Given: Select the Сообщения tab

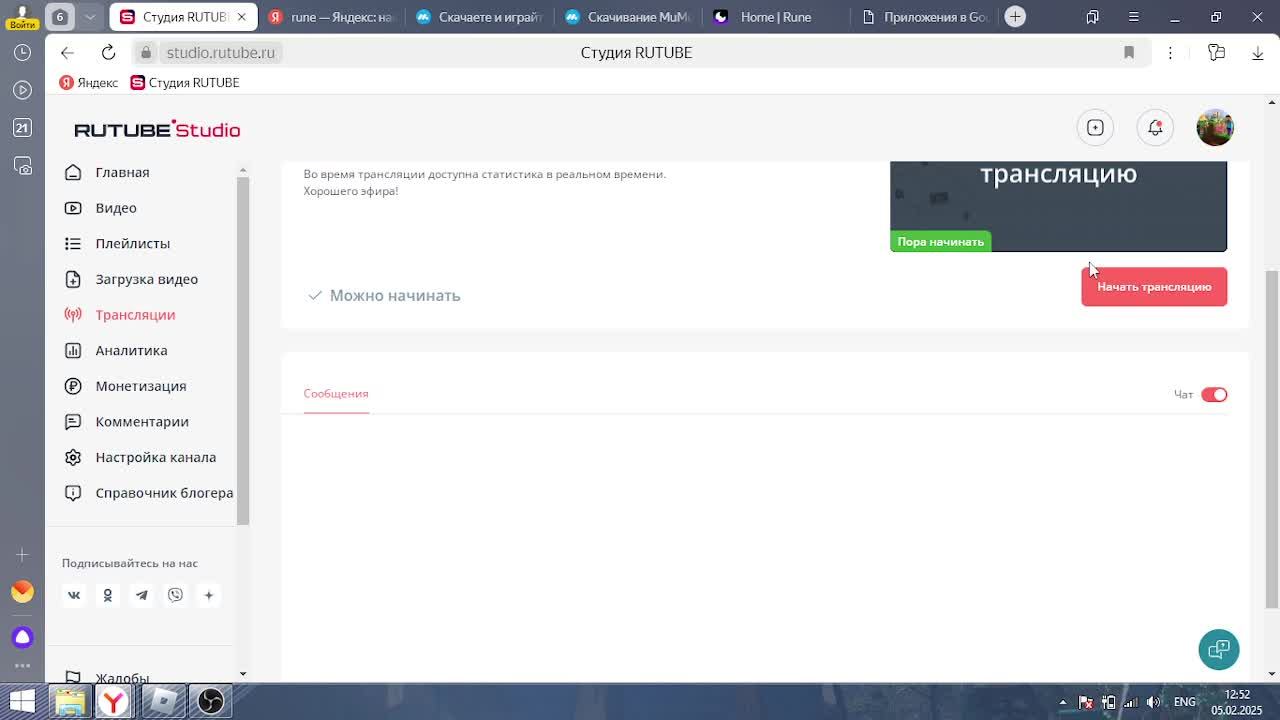Looking at the screenshot, I should click(336, 394).
